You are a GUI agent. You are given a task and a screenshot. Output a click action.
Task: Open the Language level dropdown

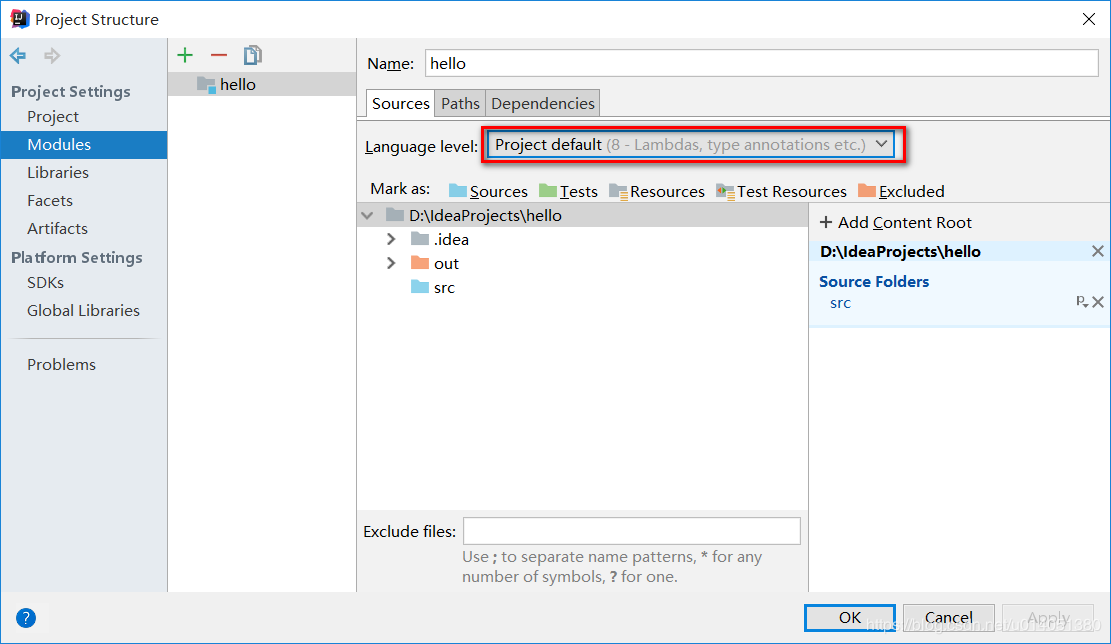pyautogui.click(x=691, y=145)
